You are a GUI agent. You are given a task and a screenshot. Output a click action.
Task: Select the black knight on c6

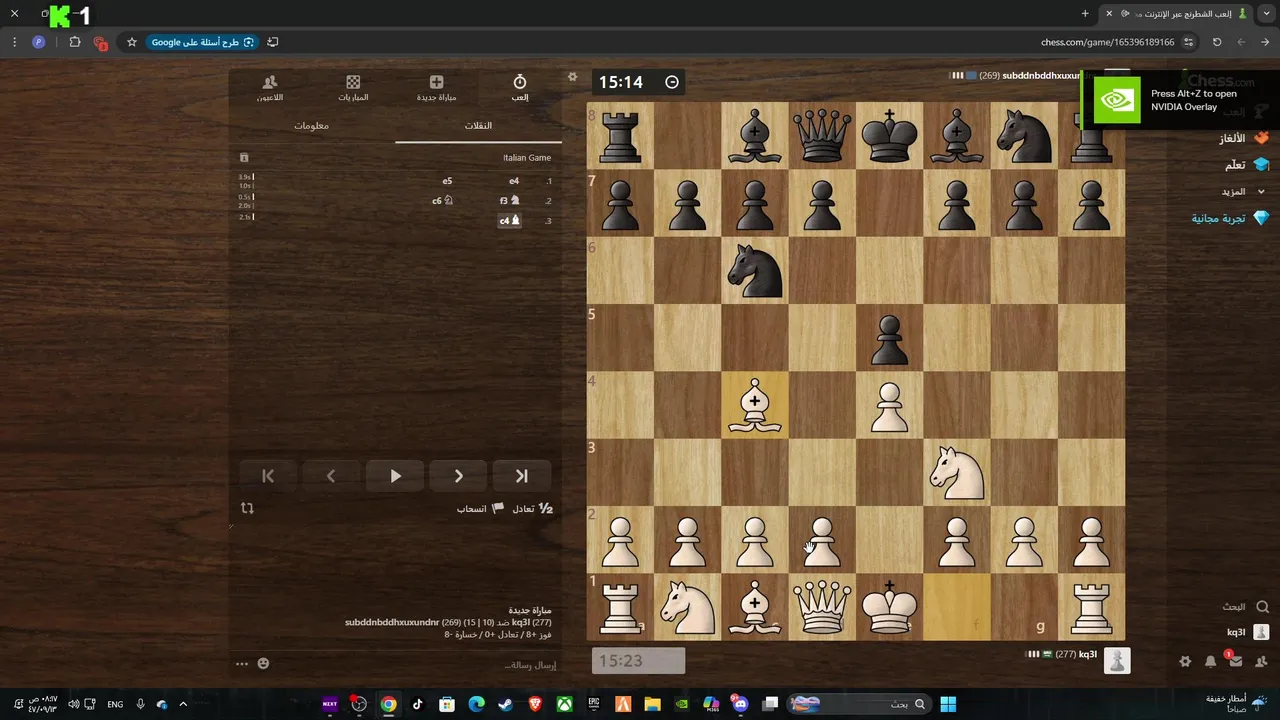pos(755,270)
